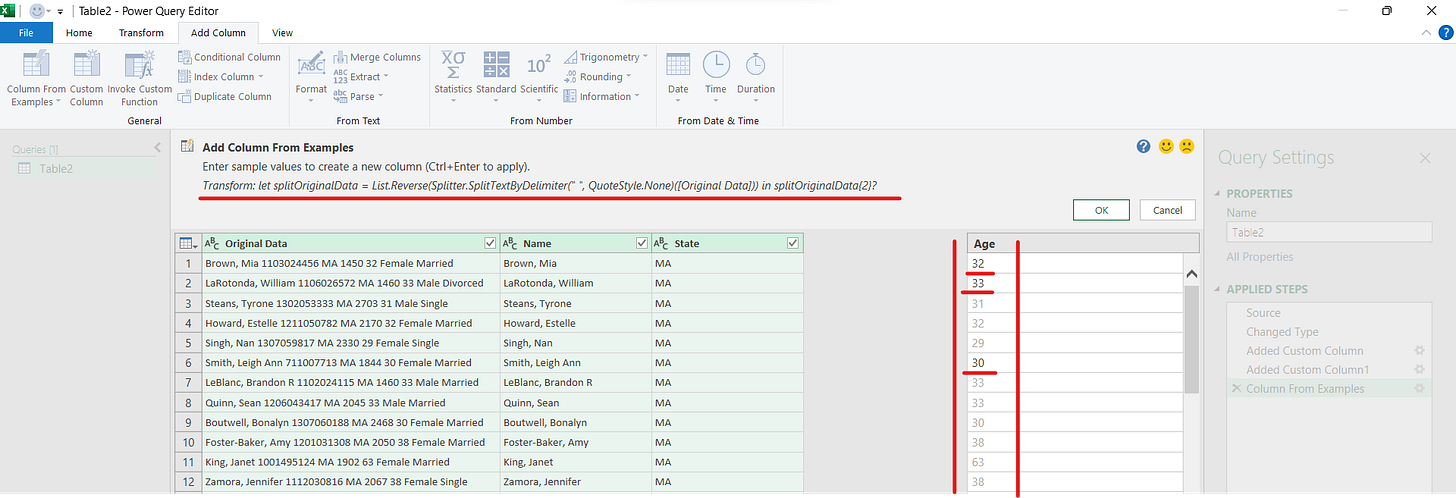Click the Age cell showing 29
The width and height of the screenshot is (1456, 498).
click(x=1075, y=343)
